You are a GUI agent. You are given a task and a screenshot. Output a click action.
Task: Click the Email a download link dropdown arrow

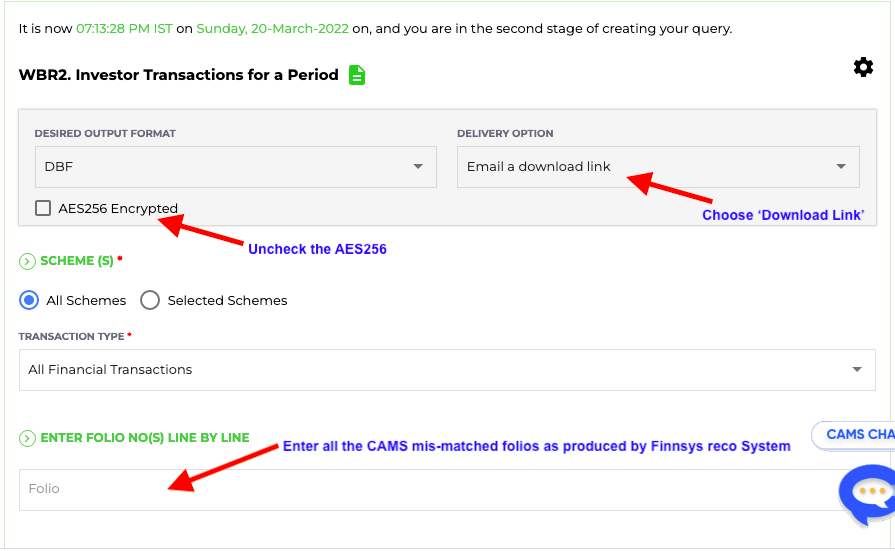point(841,167)
